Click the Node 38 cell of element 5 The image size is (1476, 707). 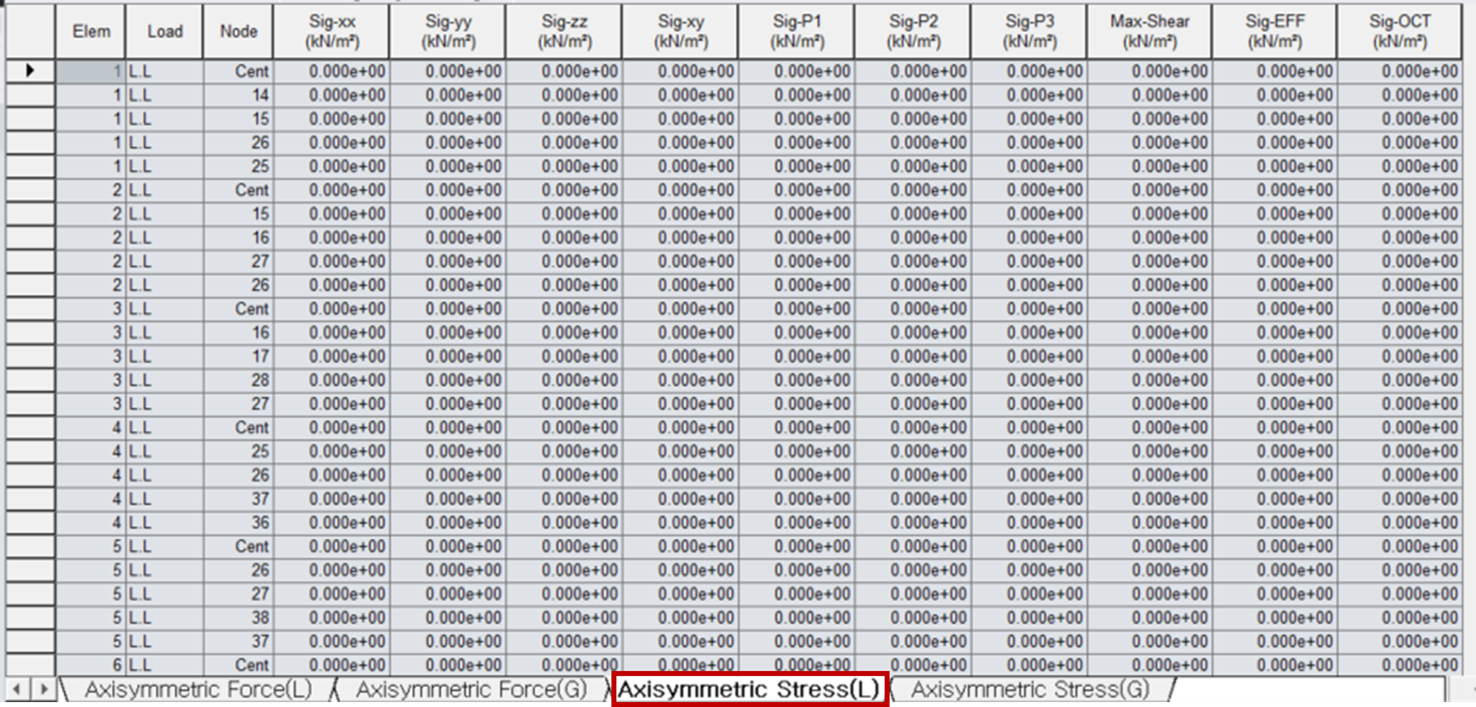[239, 618]
